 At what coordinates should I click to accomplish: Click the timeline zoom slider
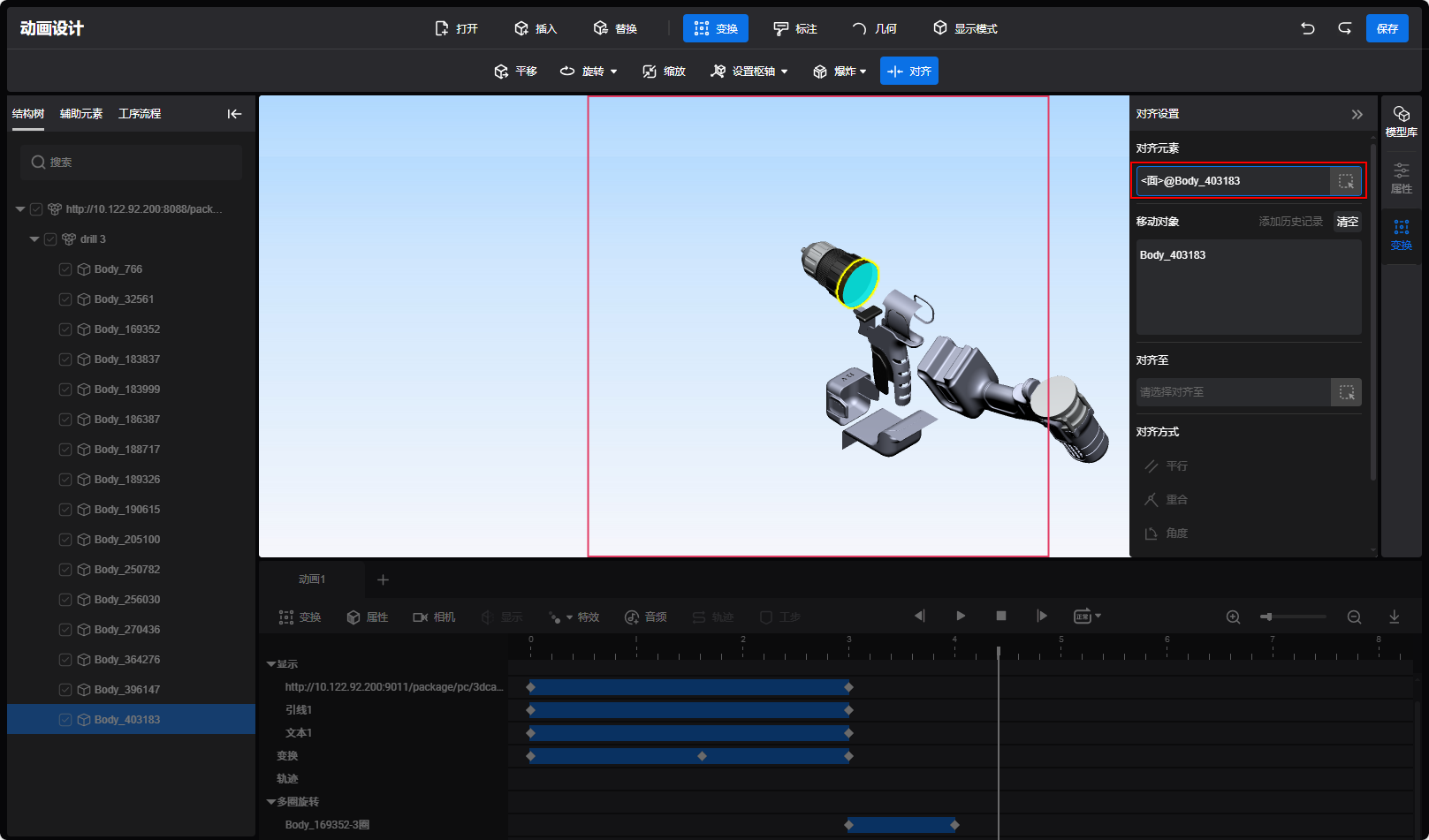(1294, 617)
